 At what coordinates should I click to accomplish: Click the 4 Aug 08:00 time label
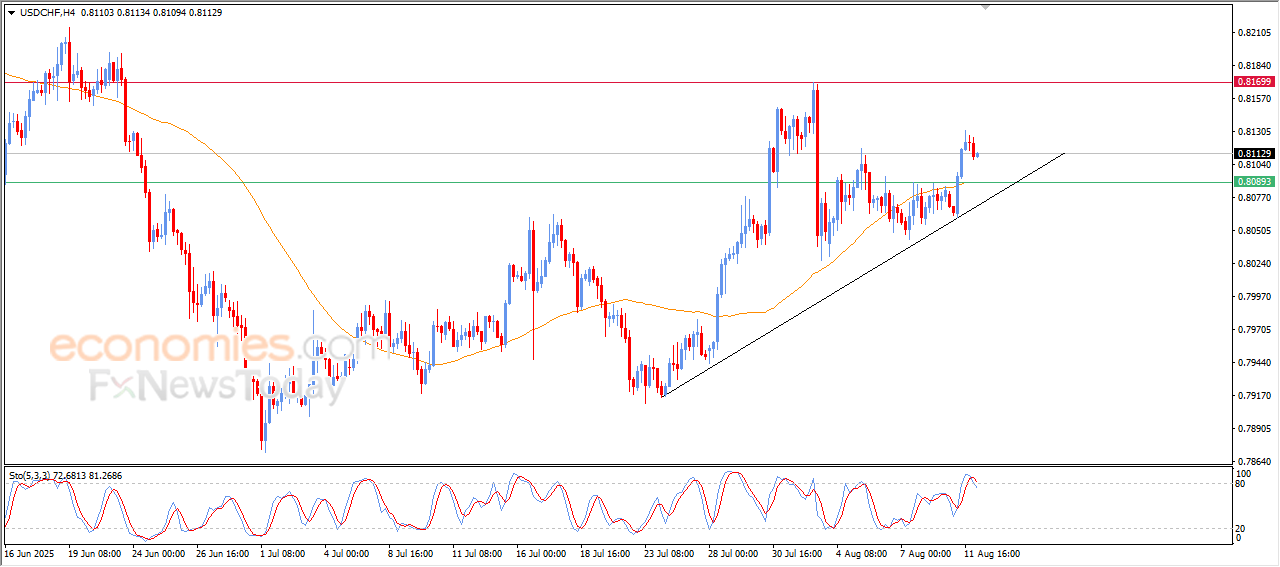coord(860,553)
